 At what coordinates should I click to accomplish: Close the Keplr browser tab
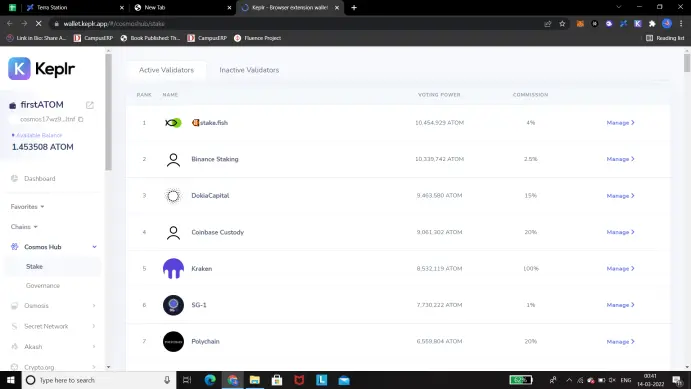click(x=337, y=7)
